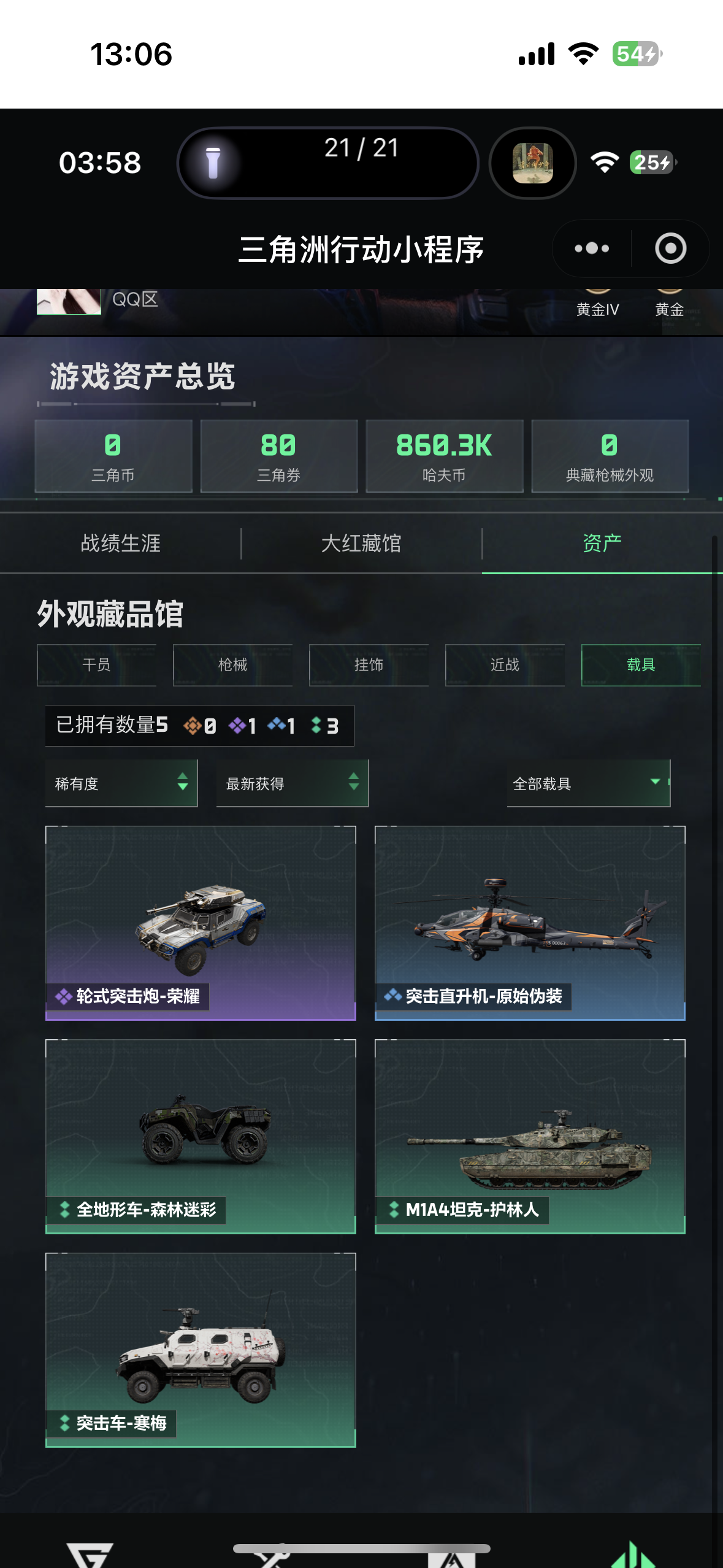Viewport: 723px width, 1568px height.
Task: Open the game thumbnail in the status pill
Action: [532, 163]
